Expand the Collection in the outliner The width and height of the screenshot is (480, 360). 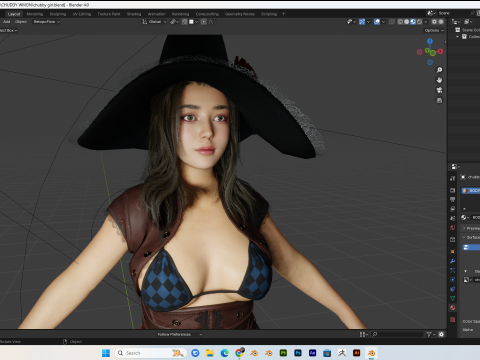click(x=458, y=37)
